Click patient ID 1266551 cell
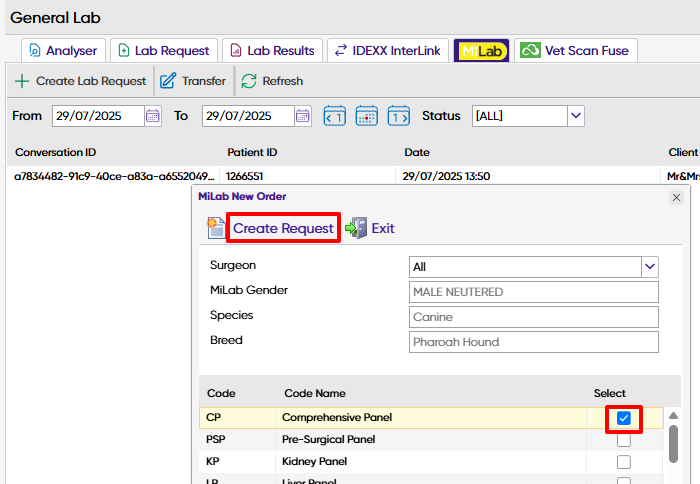 245,176
